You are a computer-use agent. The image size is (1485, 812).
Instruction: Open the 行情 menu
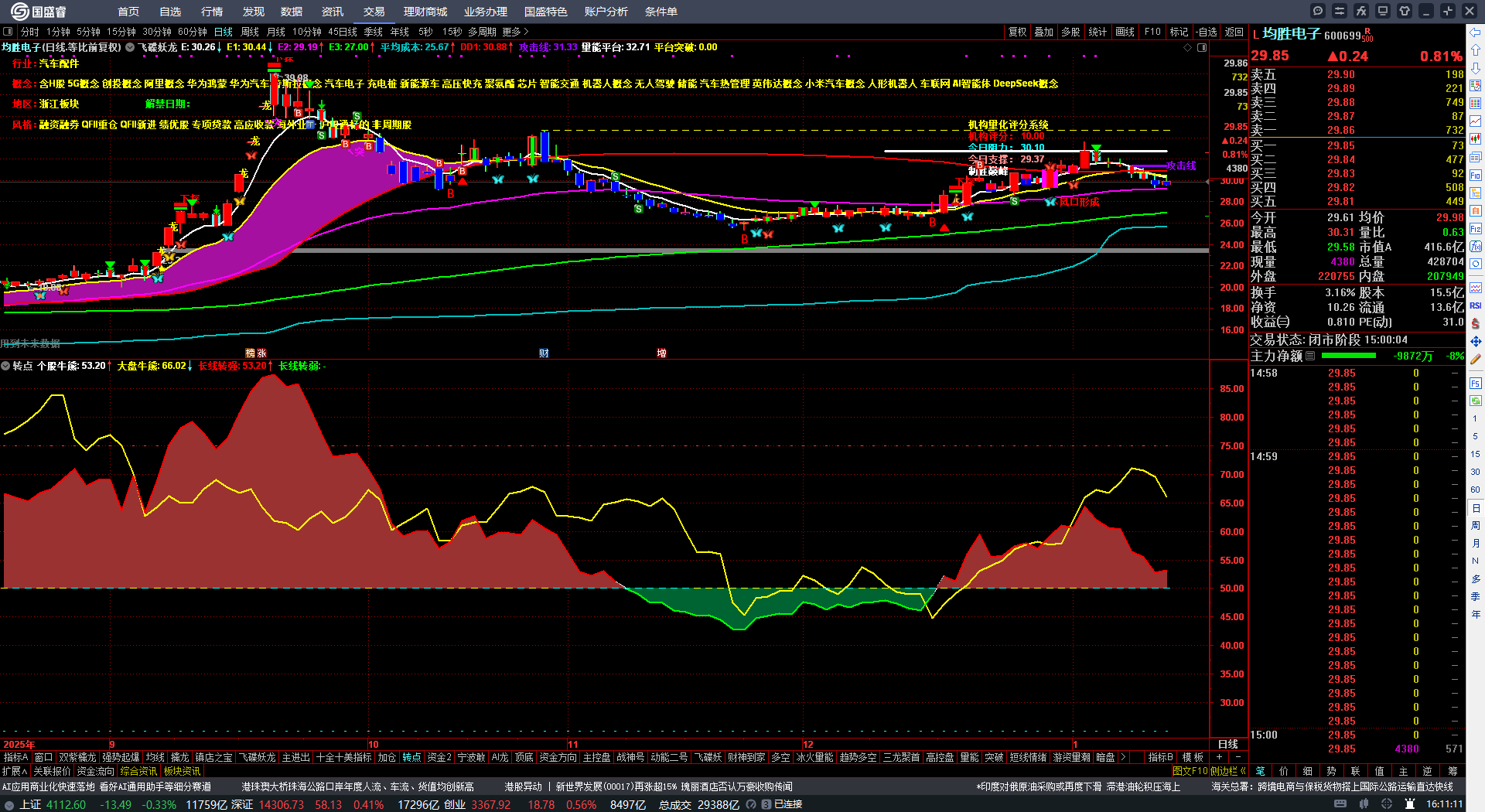pyautogui.click(x=212, y=12)
